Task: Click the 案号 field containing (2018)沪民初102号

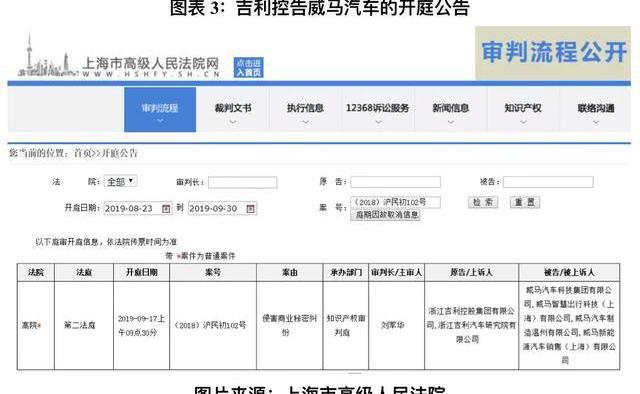Action: [396, 202]
